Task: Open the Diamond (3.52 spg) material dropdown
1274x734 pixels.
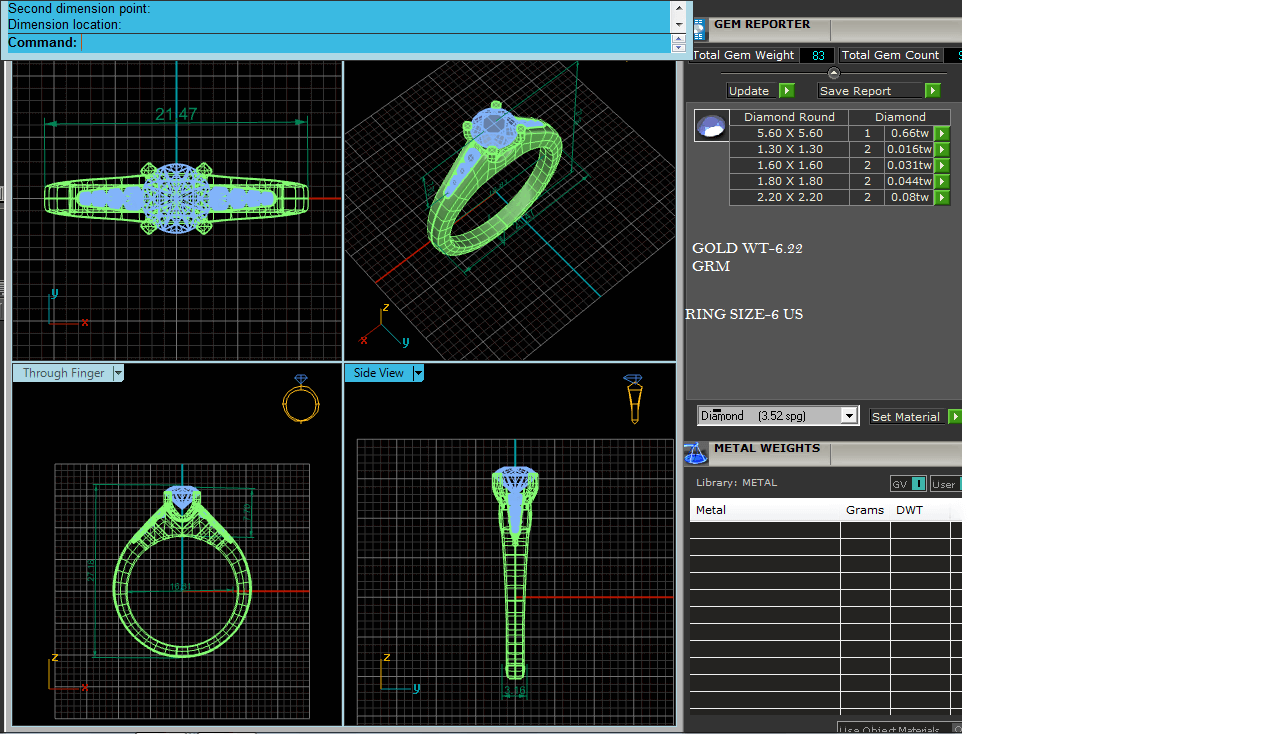Action: click(x=849, y=415)
